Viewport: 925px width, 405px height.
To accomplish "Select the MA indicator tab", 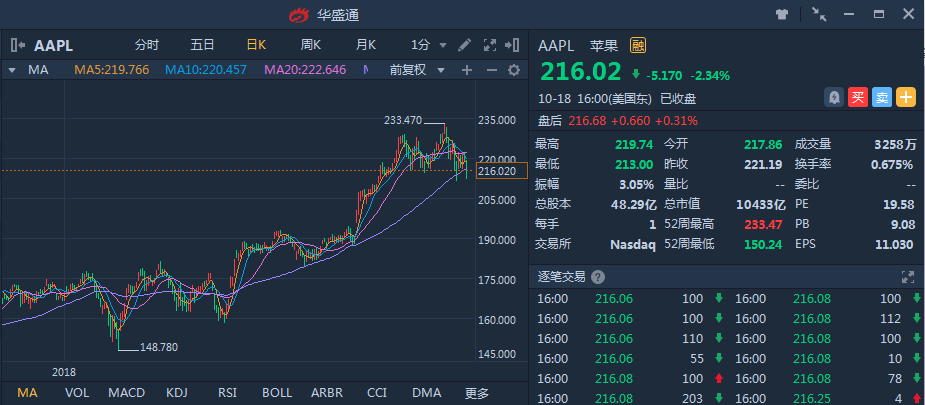I will click(x=27, y=393).
